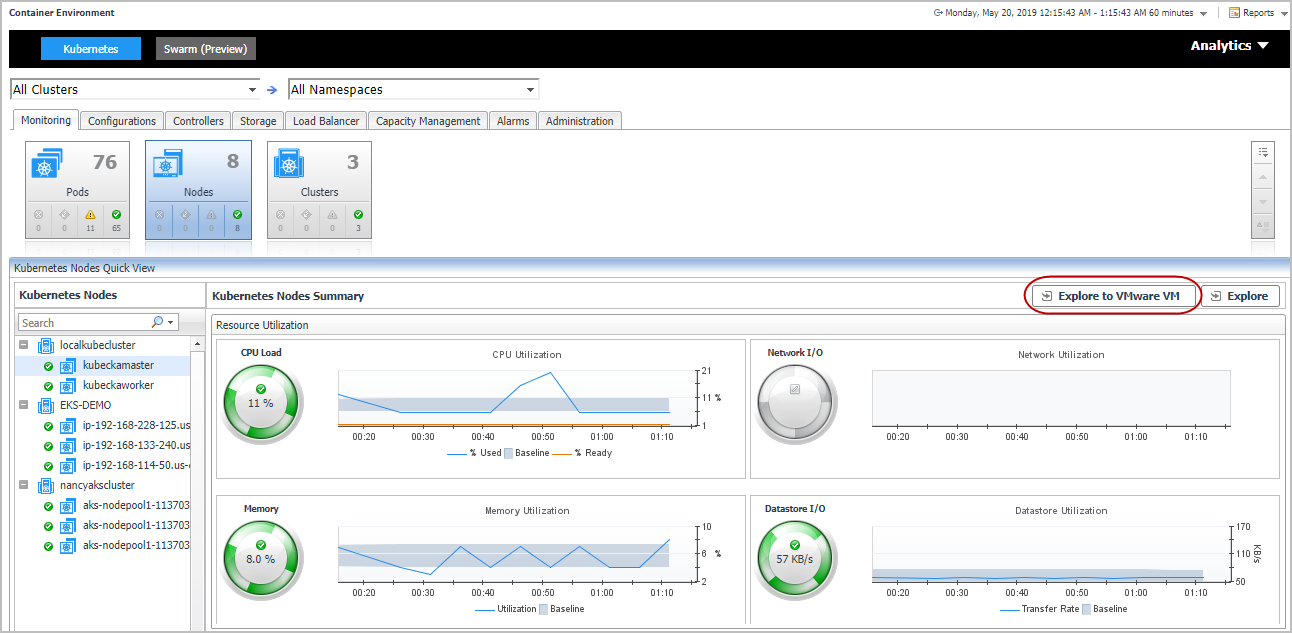
Task: Click the search magnifier icon
Action: 158,323
